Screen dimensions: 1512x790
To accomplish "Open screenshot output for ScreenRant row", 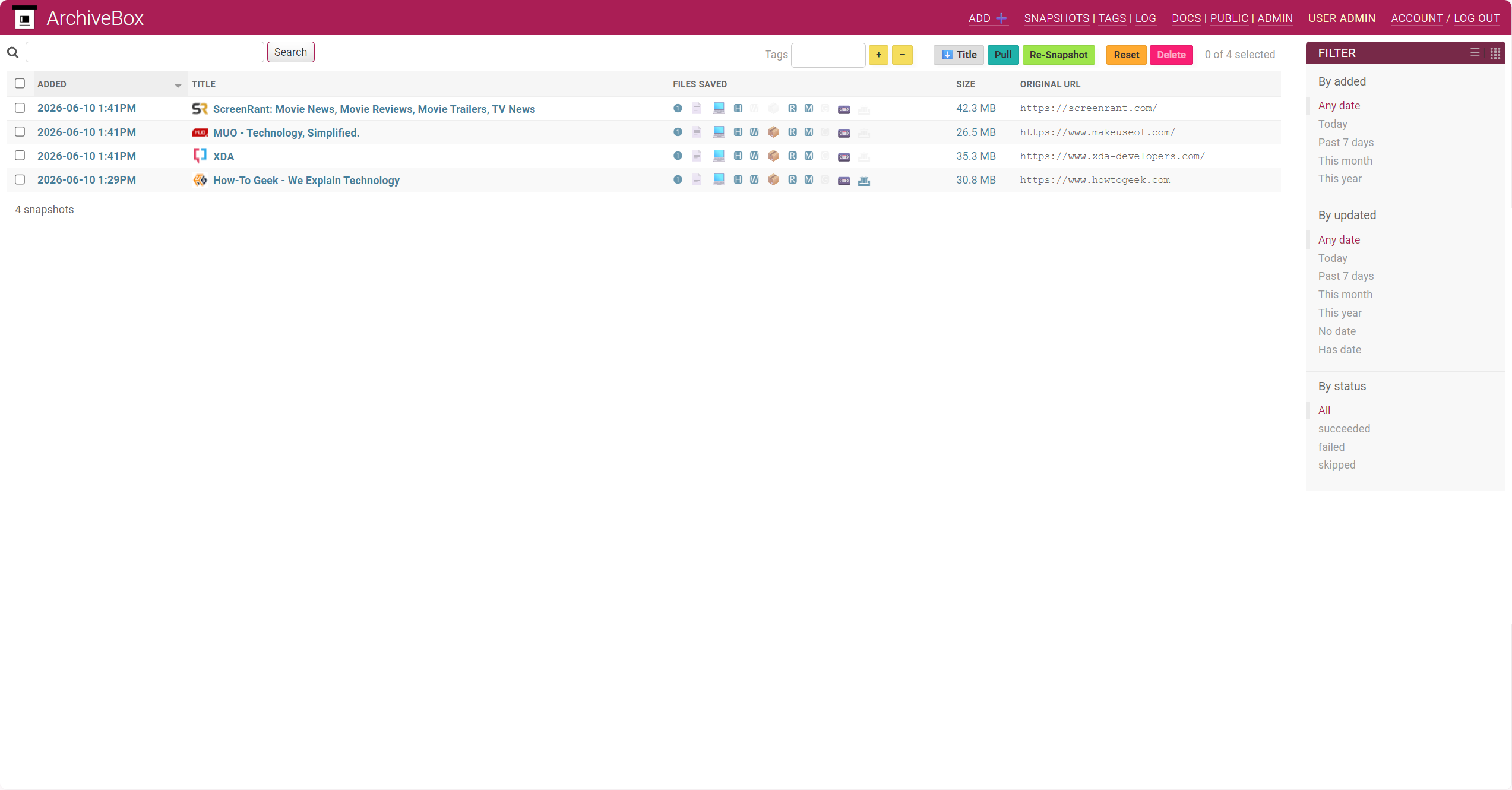I will pyautogui.click(x=719, y=108).
